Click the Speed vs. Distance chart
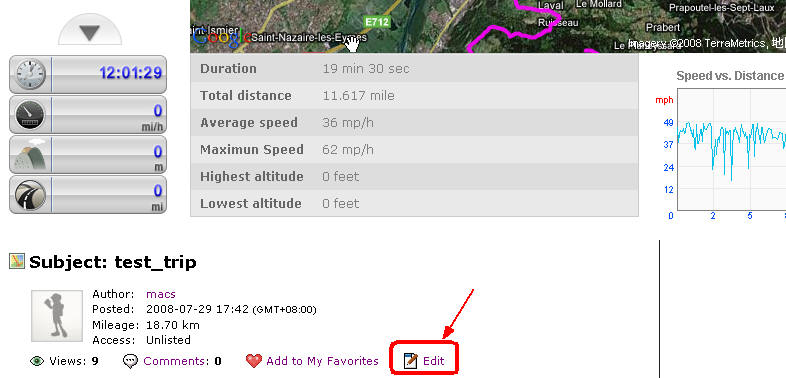786x378 pixels. (x=731, y=149)
